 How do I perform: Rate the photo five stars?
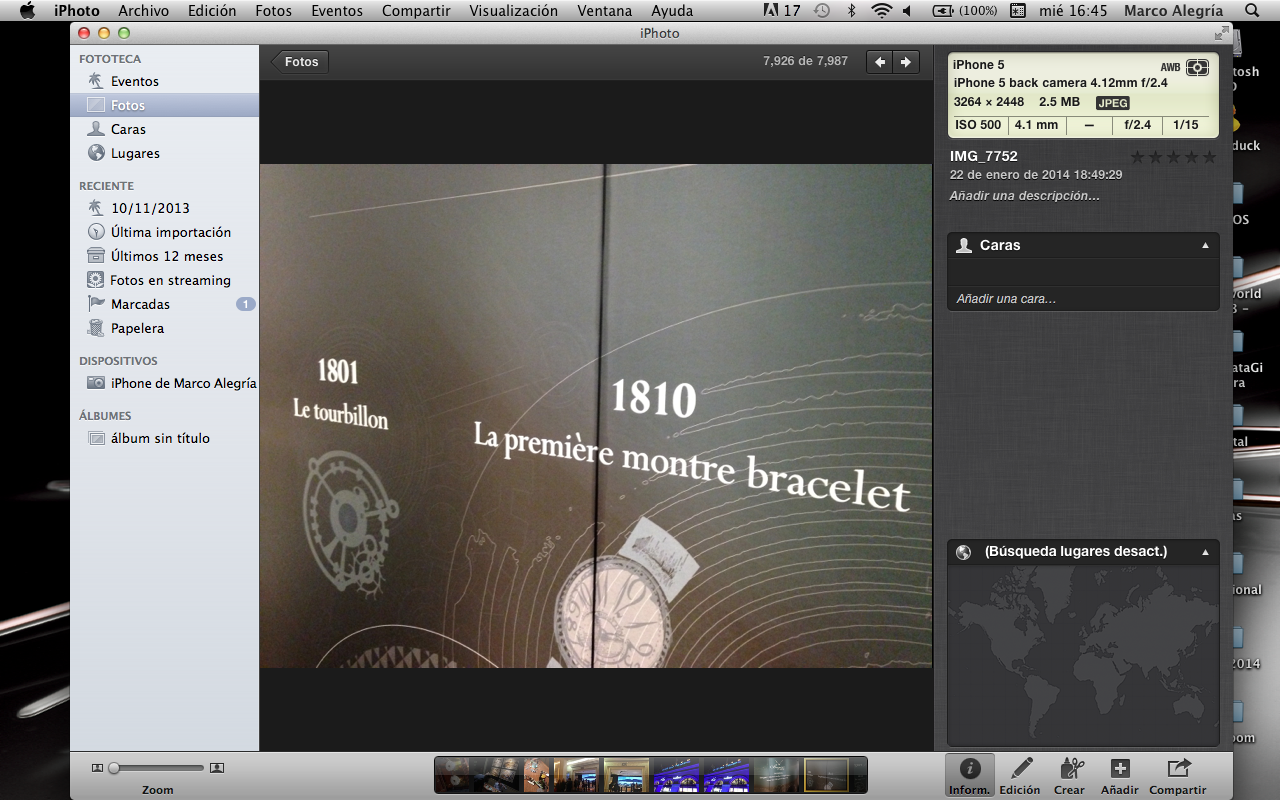click(x=1209, y=157)
